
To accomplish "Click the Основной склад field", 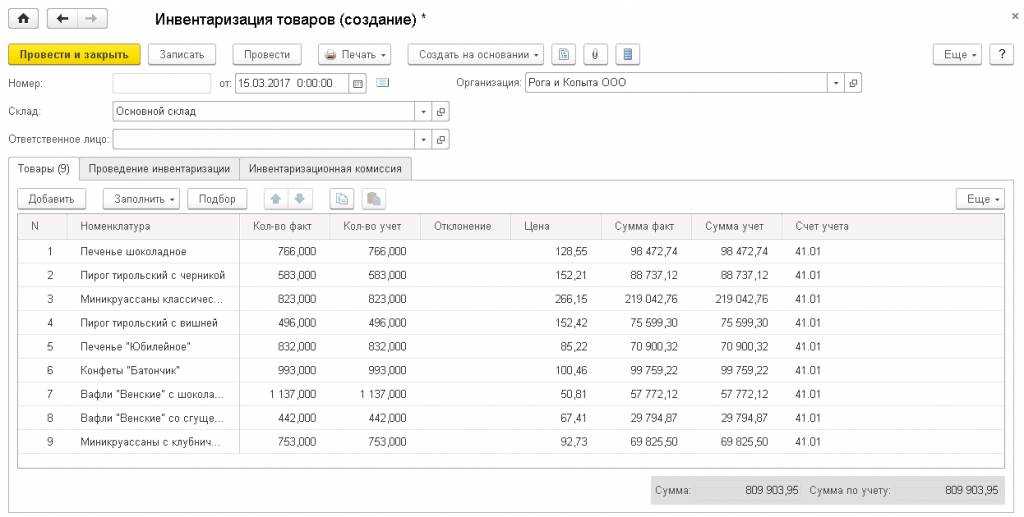I will point(264,112).
